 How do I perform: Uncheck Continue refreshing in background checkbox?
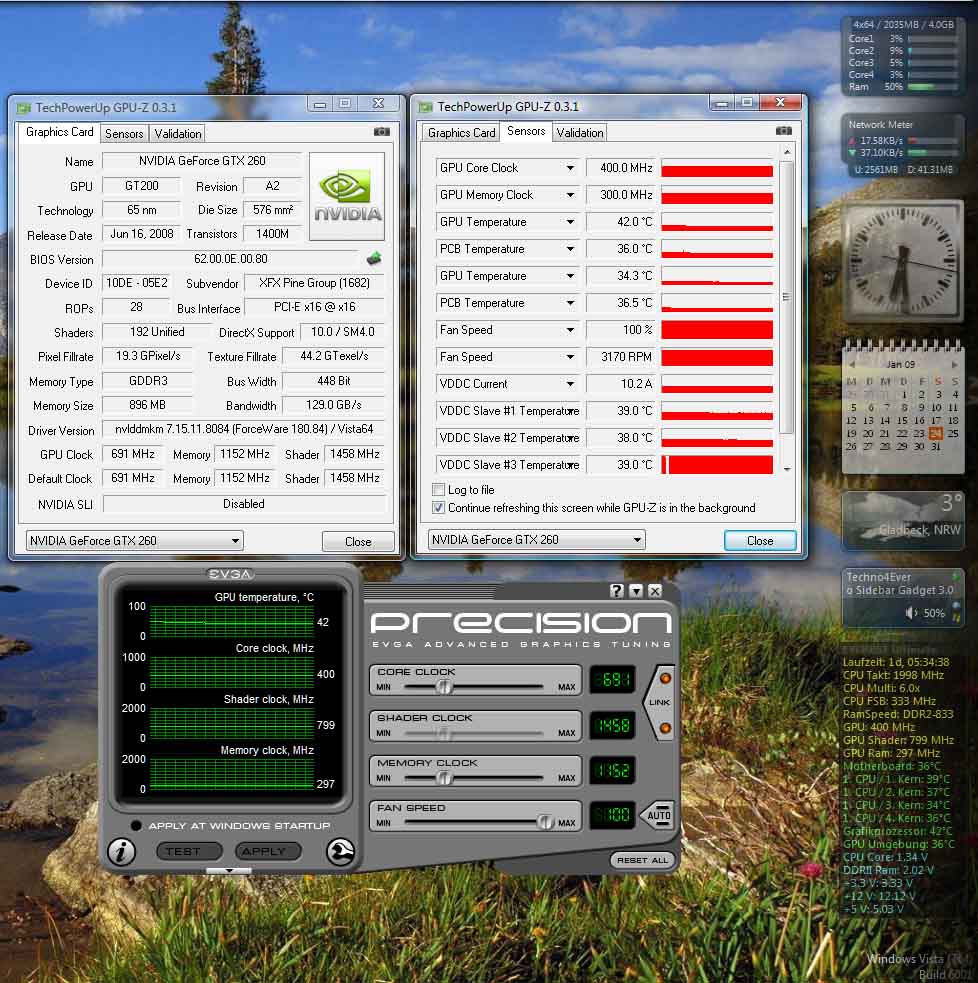pyautogui.click(x=438, y=508)
